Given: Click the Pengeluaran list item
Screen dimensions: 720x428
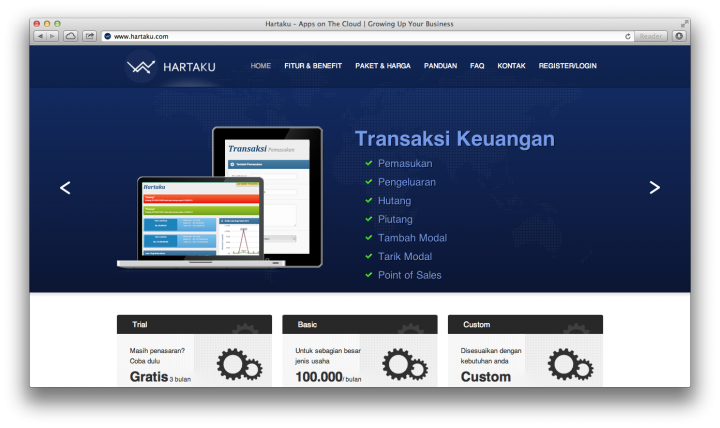Looking at the screenshot, I should click(x=407, y=182).
